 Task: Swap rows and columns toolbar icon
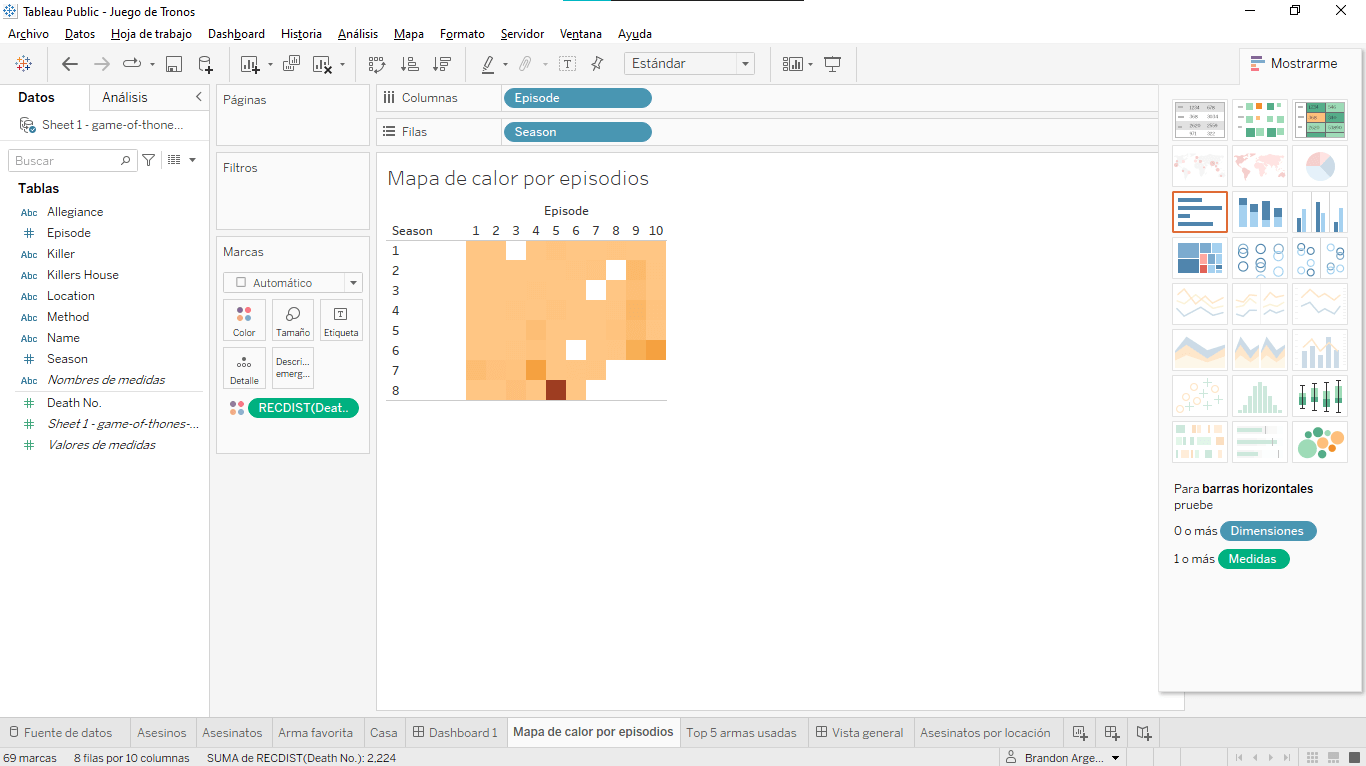(x=377, y=64)
